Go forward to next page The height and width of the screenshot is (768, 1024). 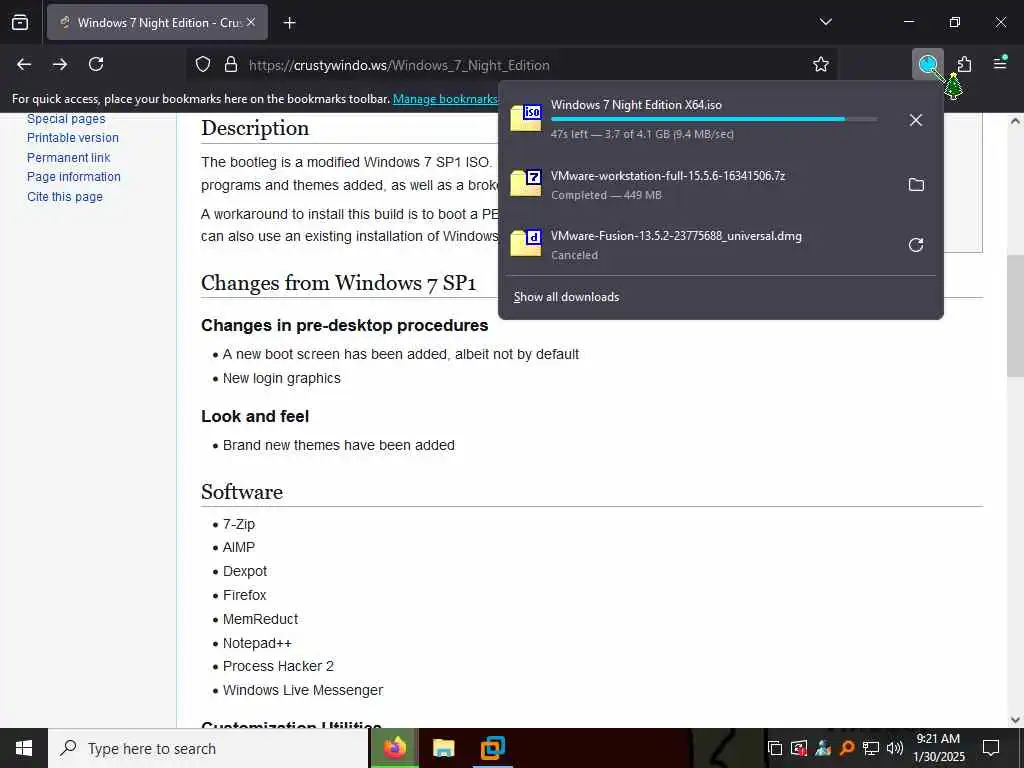[x=60, y=64]
